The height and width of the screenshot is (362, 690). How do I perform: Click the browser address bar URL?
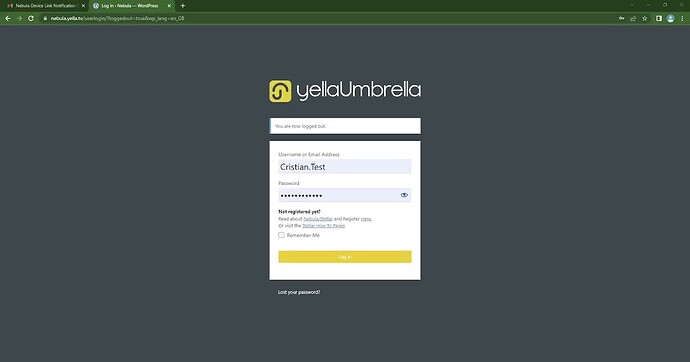tap(117, 18)
